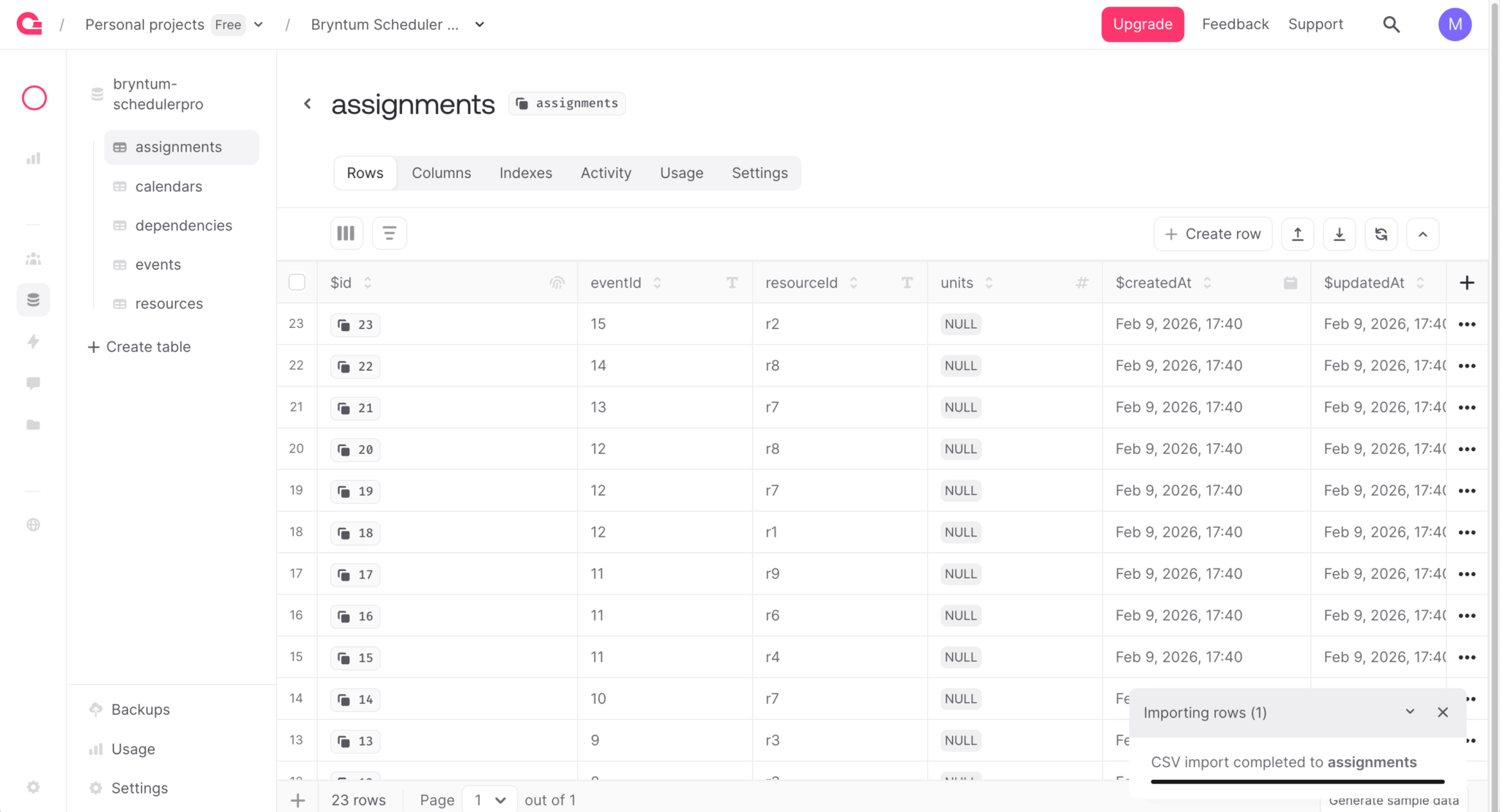1500x812 pixels.
Task: Sort by the units column
Action: [989, 283]
